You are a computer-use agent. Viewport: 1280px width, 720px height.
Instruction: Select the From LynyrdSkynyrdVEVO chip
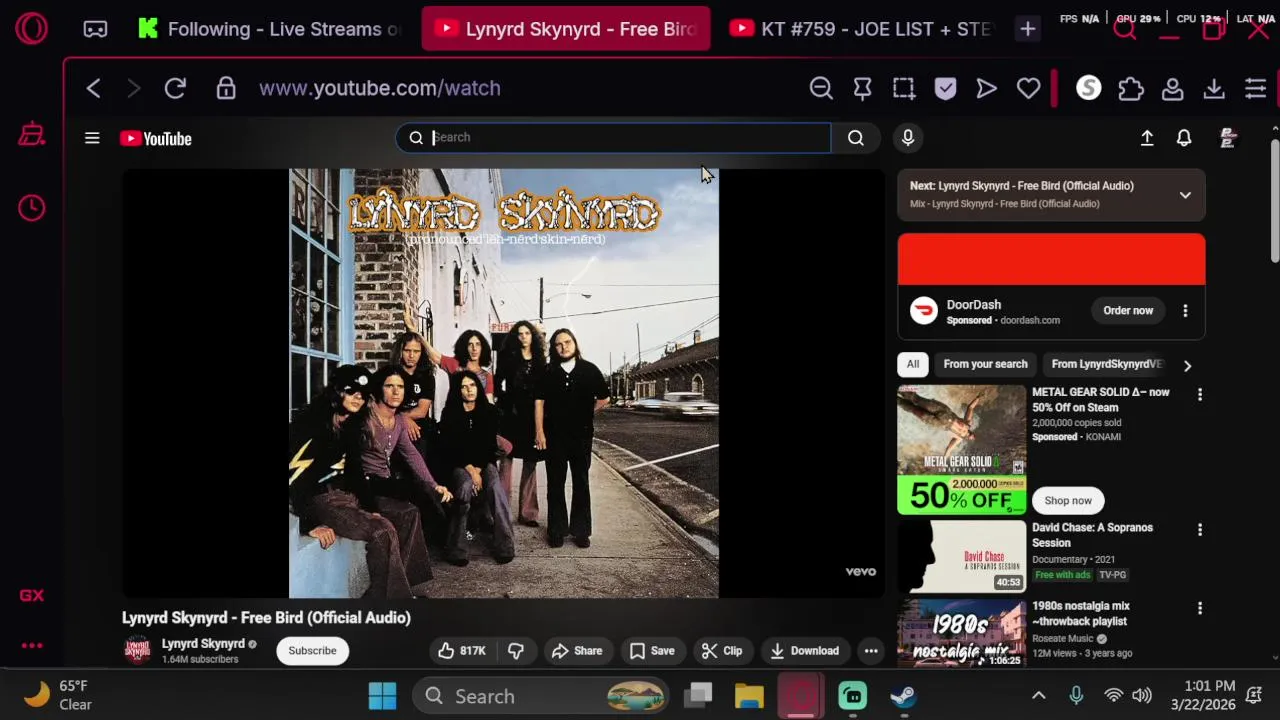click(x=1106, y=364)
